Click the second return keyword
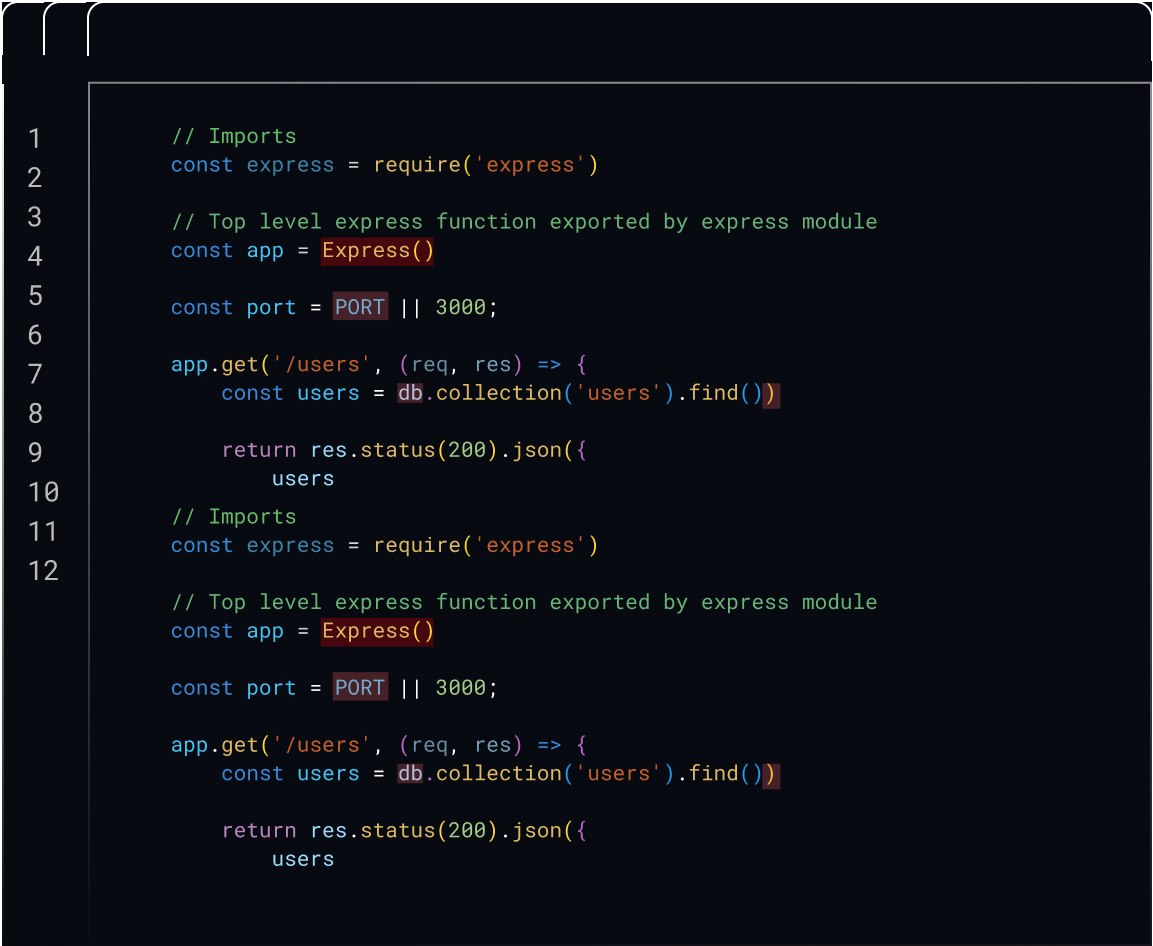 click(258, 831)
